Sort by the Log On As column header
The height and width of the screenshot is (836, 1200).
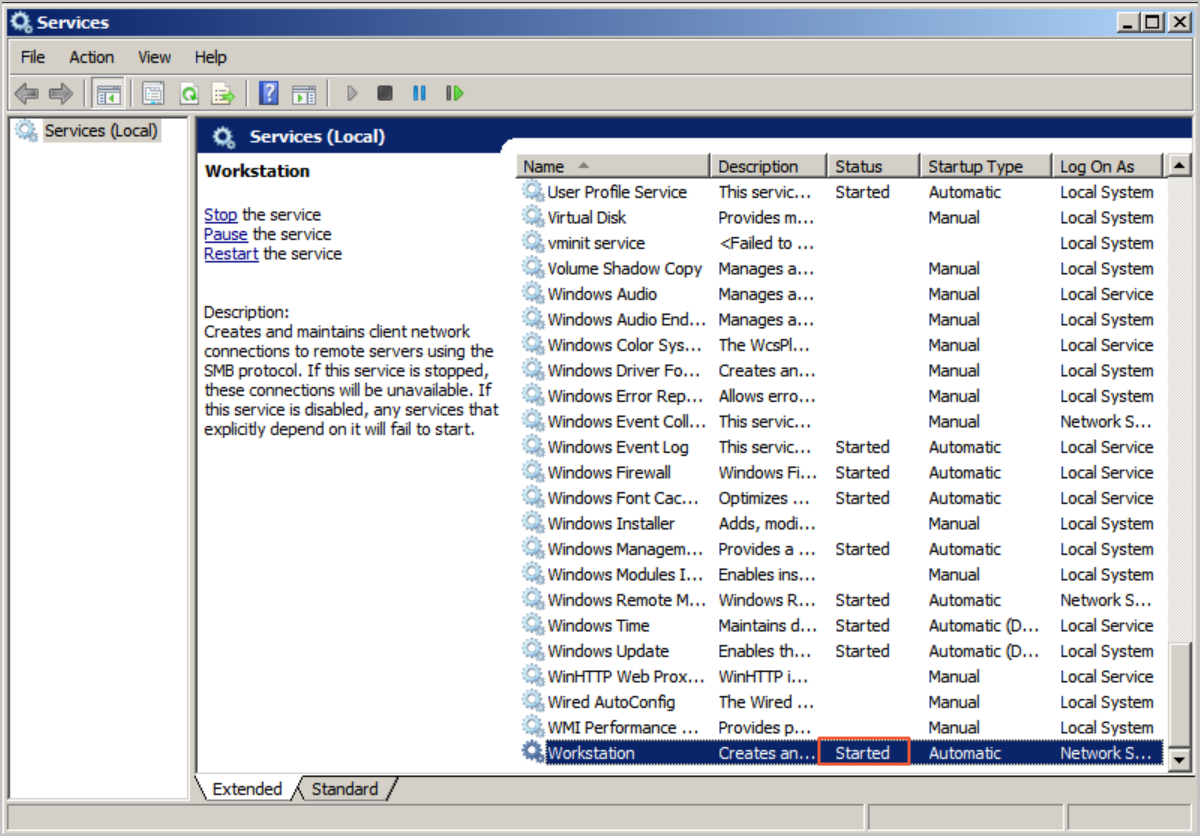(x=1109, y=166)
